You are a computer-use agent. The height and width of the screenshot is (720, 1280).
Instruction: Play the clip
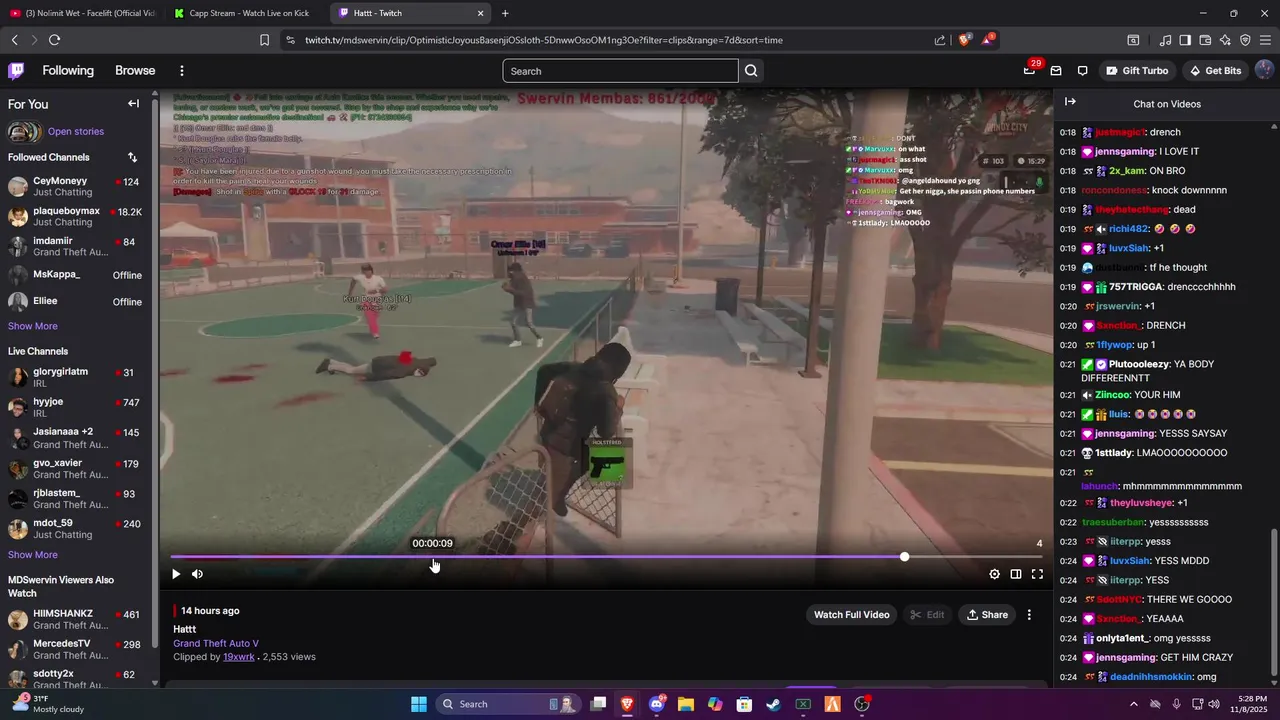(x=176, y=574)
